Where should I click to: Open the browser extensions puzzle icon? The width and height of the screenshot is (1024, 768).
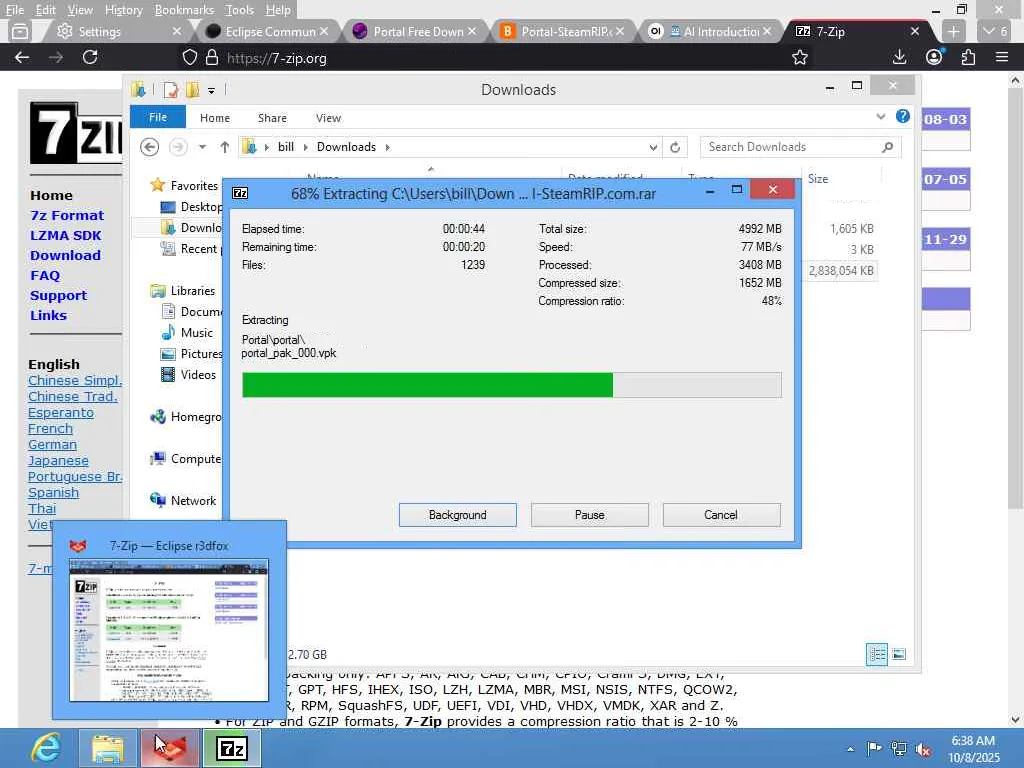[968, 57]
